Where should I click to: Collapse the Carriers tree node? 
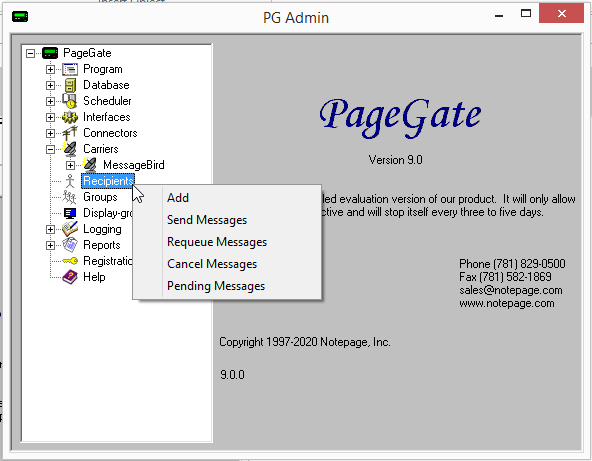50,149
